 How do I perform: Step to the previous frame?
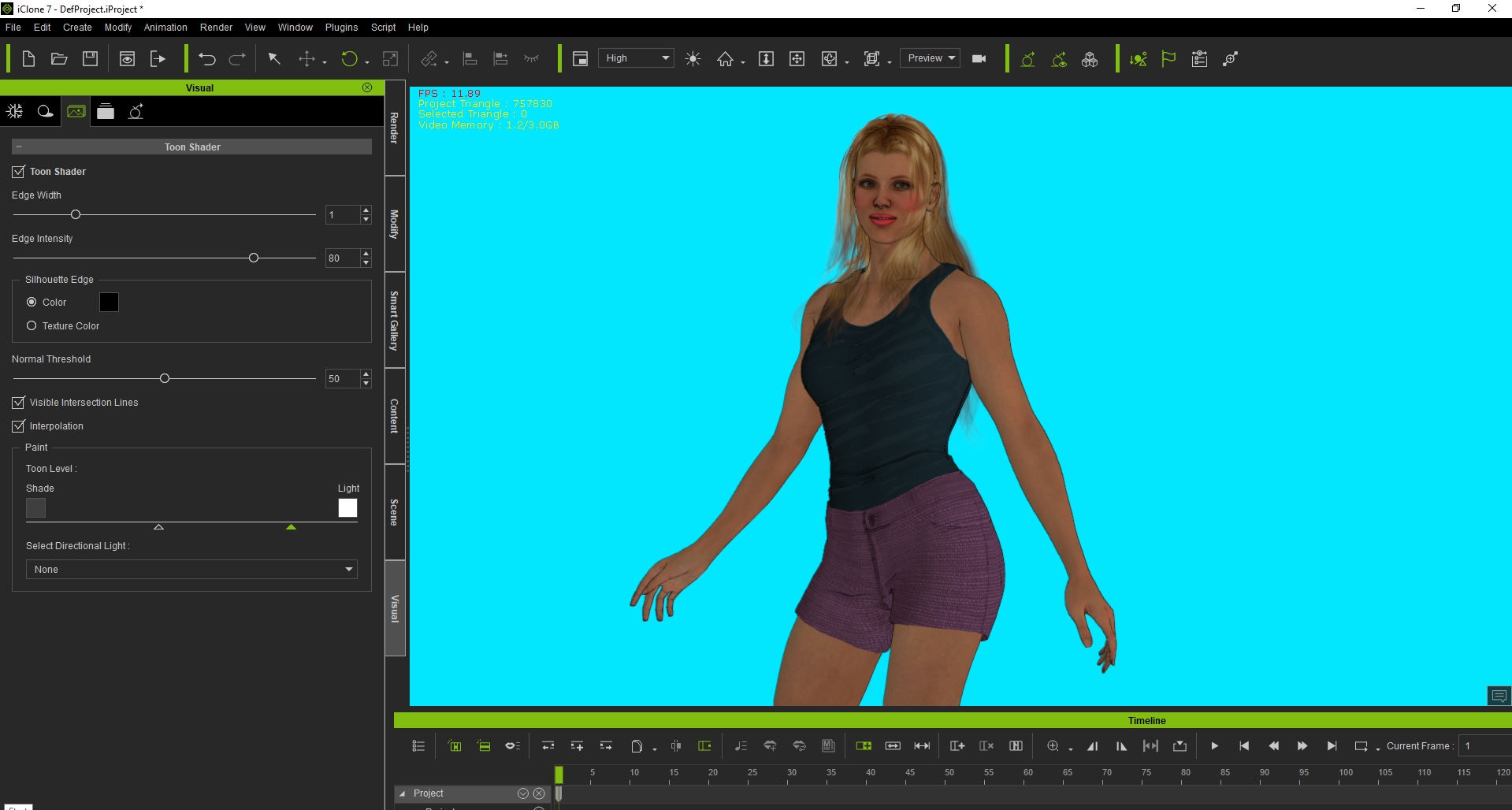1273,746
